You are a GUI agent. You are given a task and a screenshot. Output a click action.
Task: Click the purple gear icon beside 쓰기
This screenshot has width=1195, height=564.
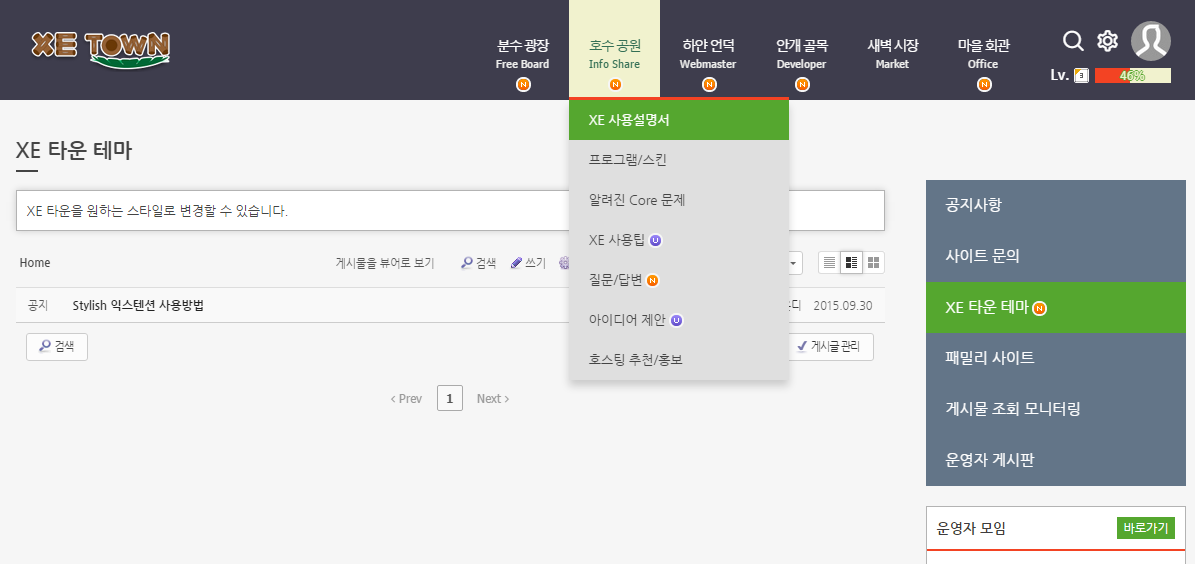point(564,263)
